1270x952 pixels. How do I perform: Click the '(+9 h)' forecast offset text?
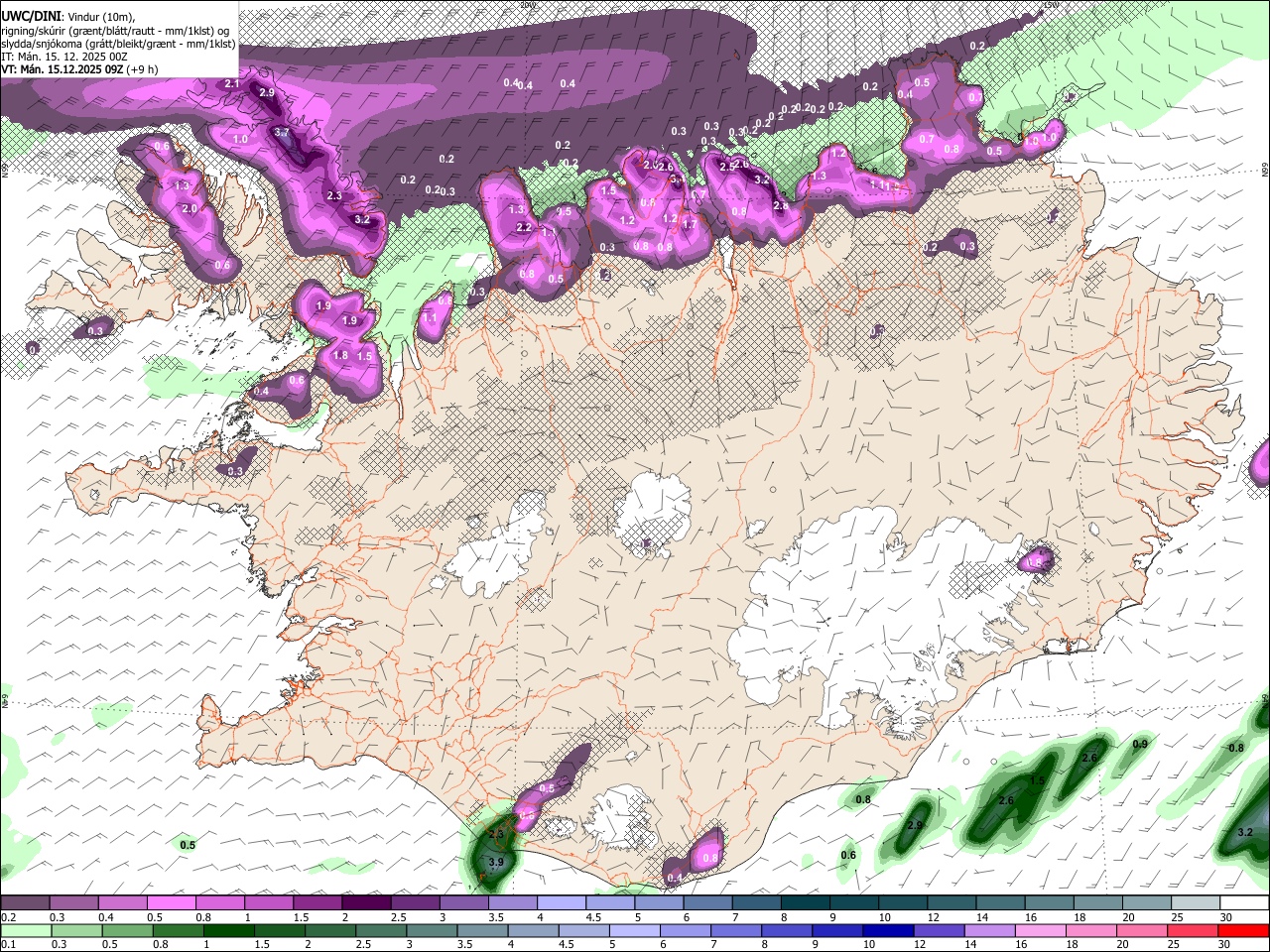(142, 70)
